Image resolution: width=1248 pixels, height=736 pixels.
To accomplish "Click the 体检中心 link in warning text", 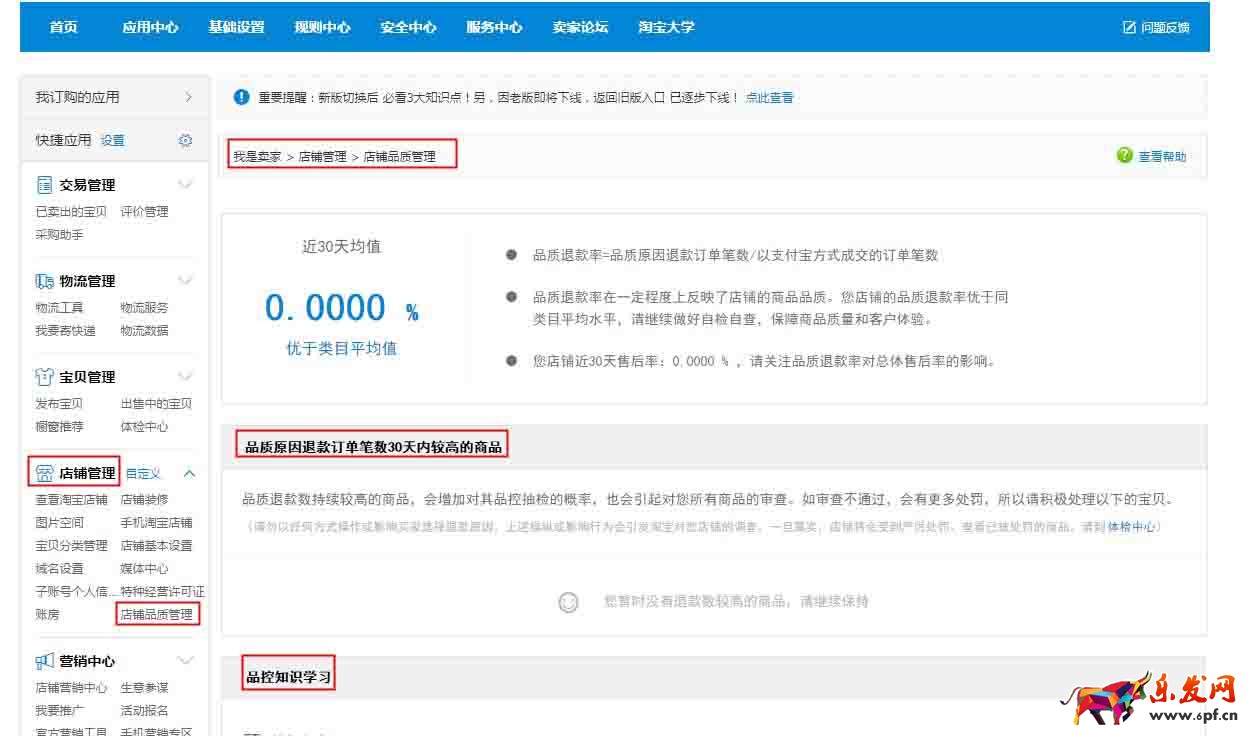I will [x=1131, y=527].
